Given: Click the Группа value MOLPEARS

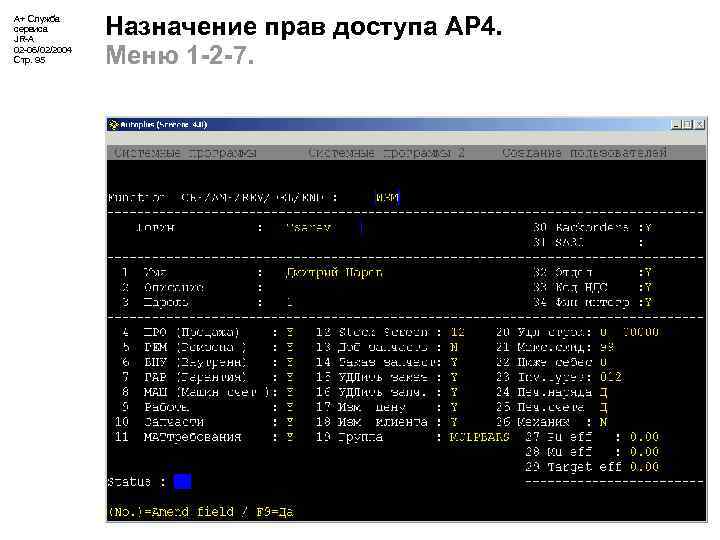Looking at the screenshot, I should pos(479,437).
